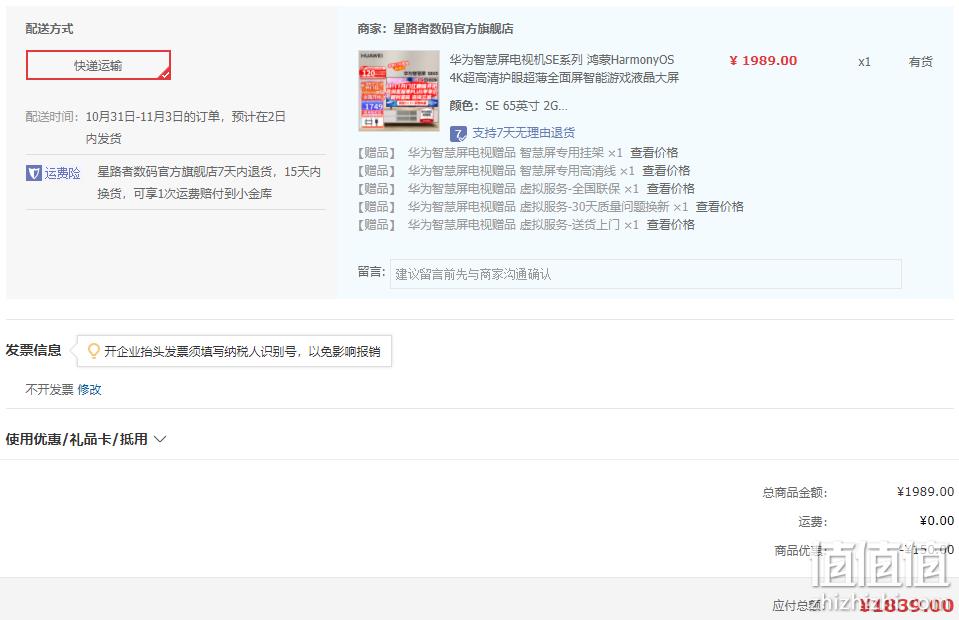Click the 7天内退货 freight insurance description
959x620 pixels.
click(209, 182)
